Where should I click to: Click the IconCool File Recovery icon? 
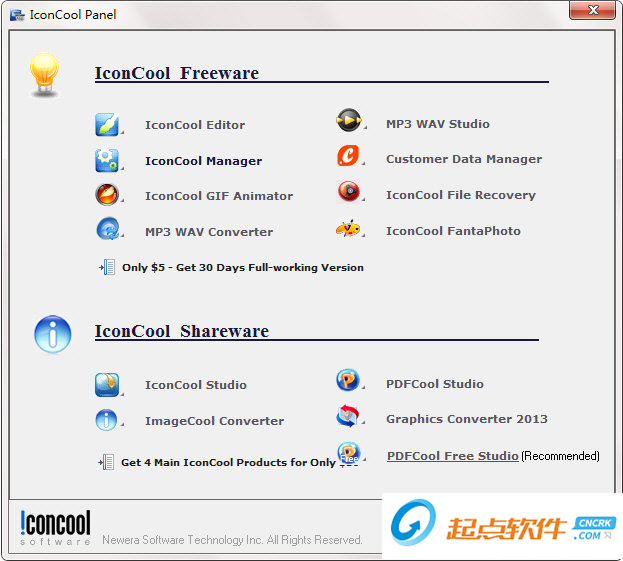point(348,191)
